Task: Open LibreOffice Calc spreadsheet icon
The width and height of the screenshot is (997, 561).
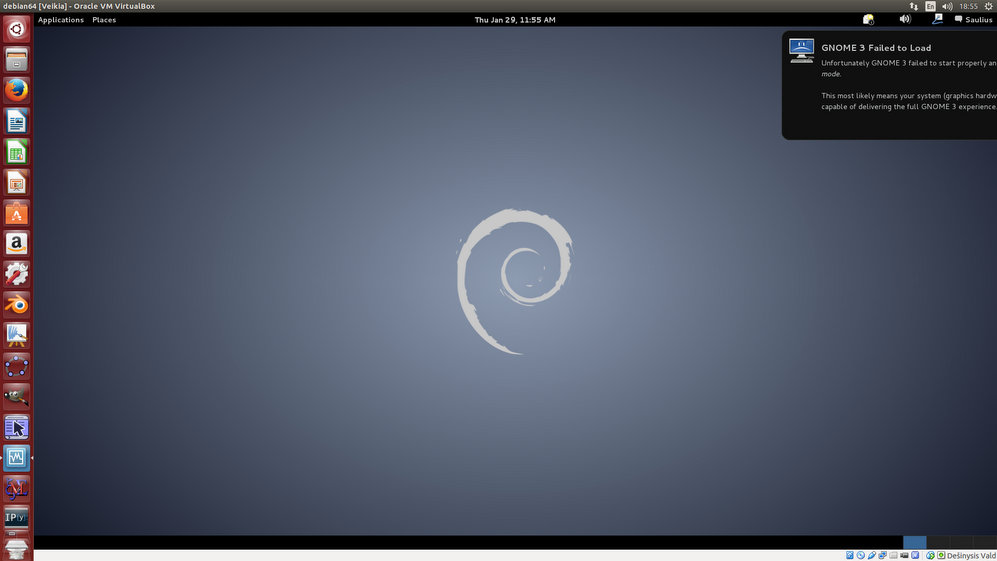Action: (x=16, y=152)
